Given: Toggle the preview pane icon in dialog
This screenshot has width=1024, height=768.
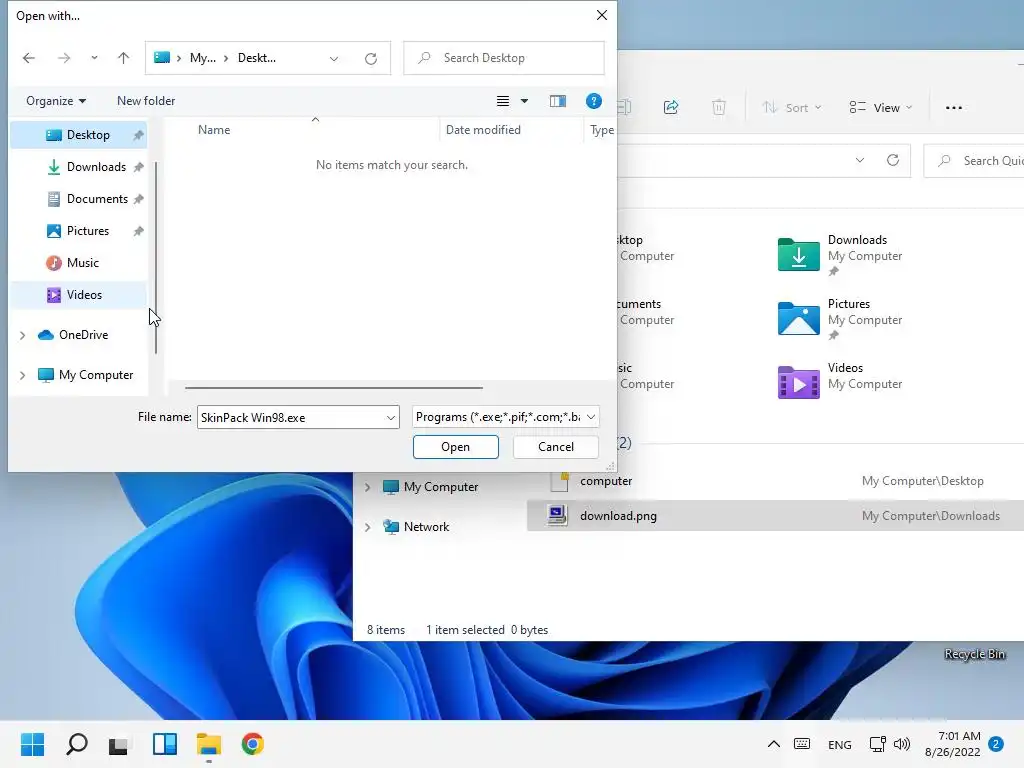Looking at the screenshot, I should click(x=558, y=101).
